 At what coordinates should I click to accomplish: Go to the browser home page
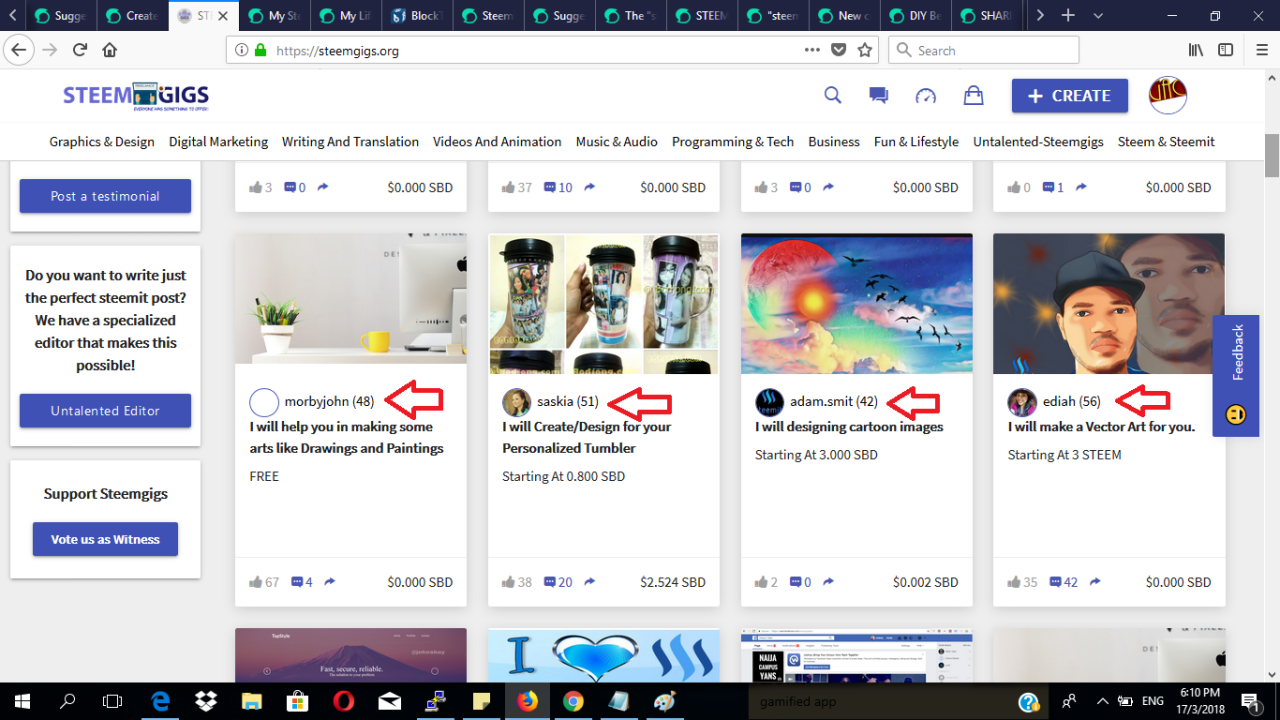[110, 50]
